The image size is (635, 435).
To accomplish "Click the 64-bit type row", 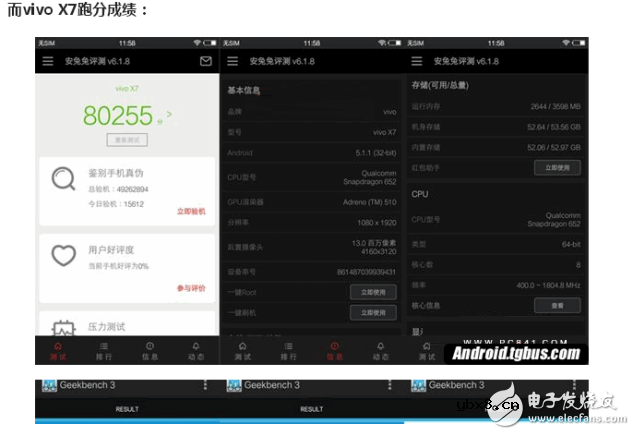I will coord(496,244).
